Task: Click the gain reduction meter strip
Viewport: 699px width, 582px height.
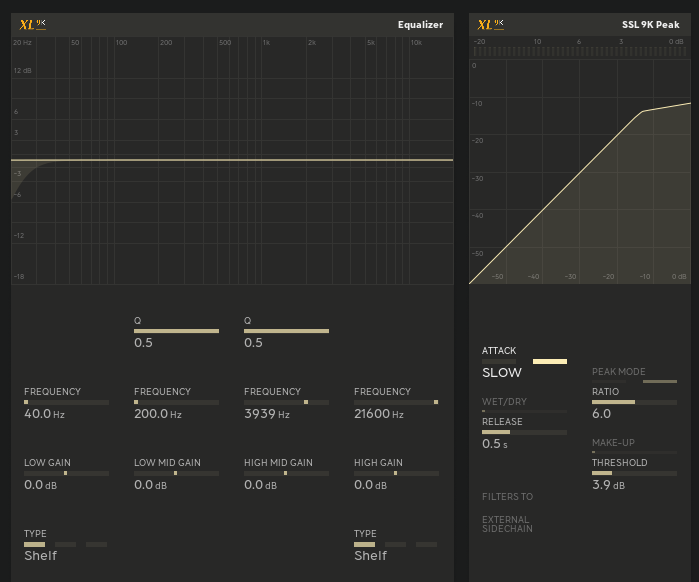Action: [580, 51]
